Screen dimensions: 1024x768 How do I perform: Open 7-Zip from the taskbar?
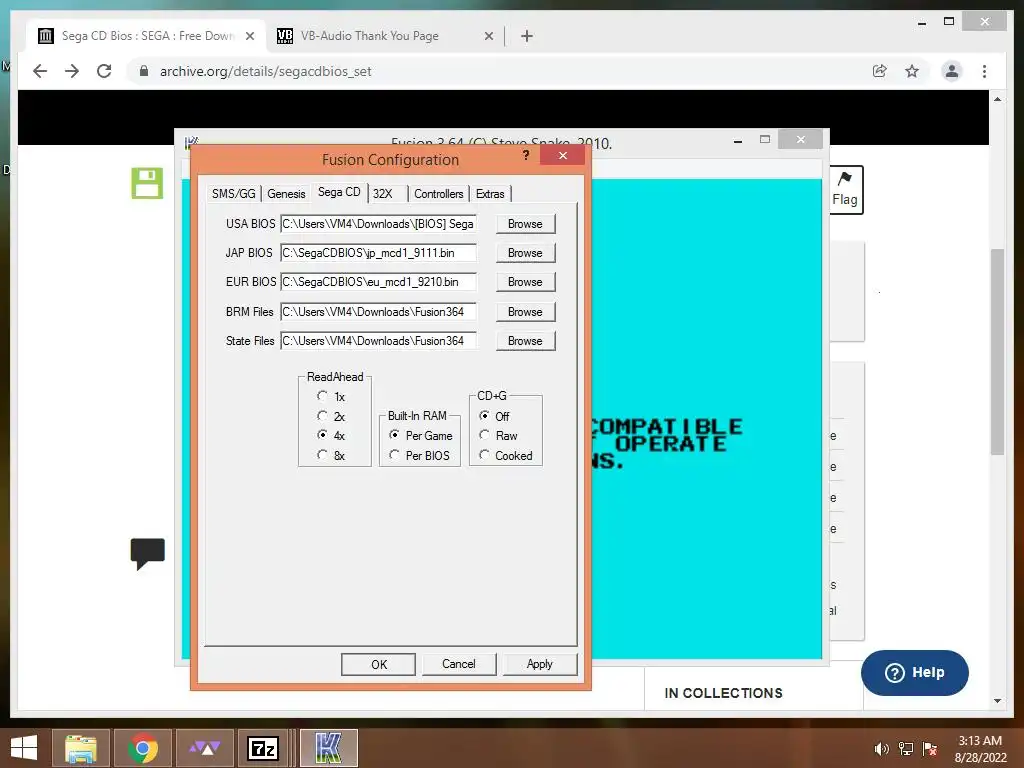(263, 748)
